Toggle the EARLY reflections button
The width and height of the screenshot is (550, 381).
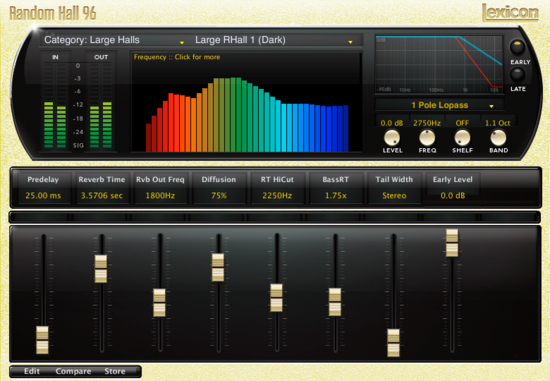(x=517, y=47)
